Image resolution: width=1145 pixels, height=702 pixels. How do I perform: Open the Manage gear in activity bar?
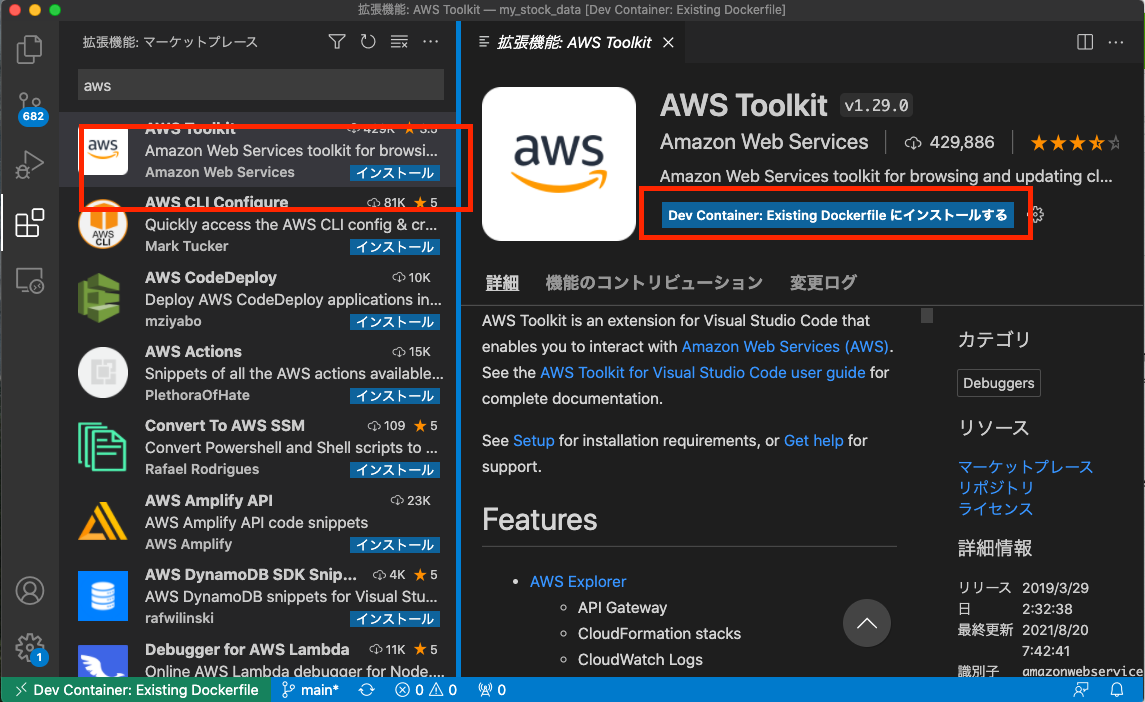click(x=30, y=647)
